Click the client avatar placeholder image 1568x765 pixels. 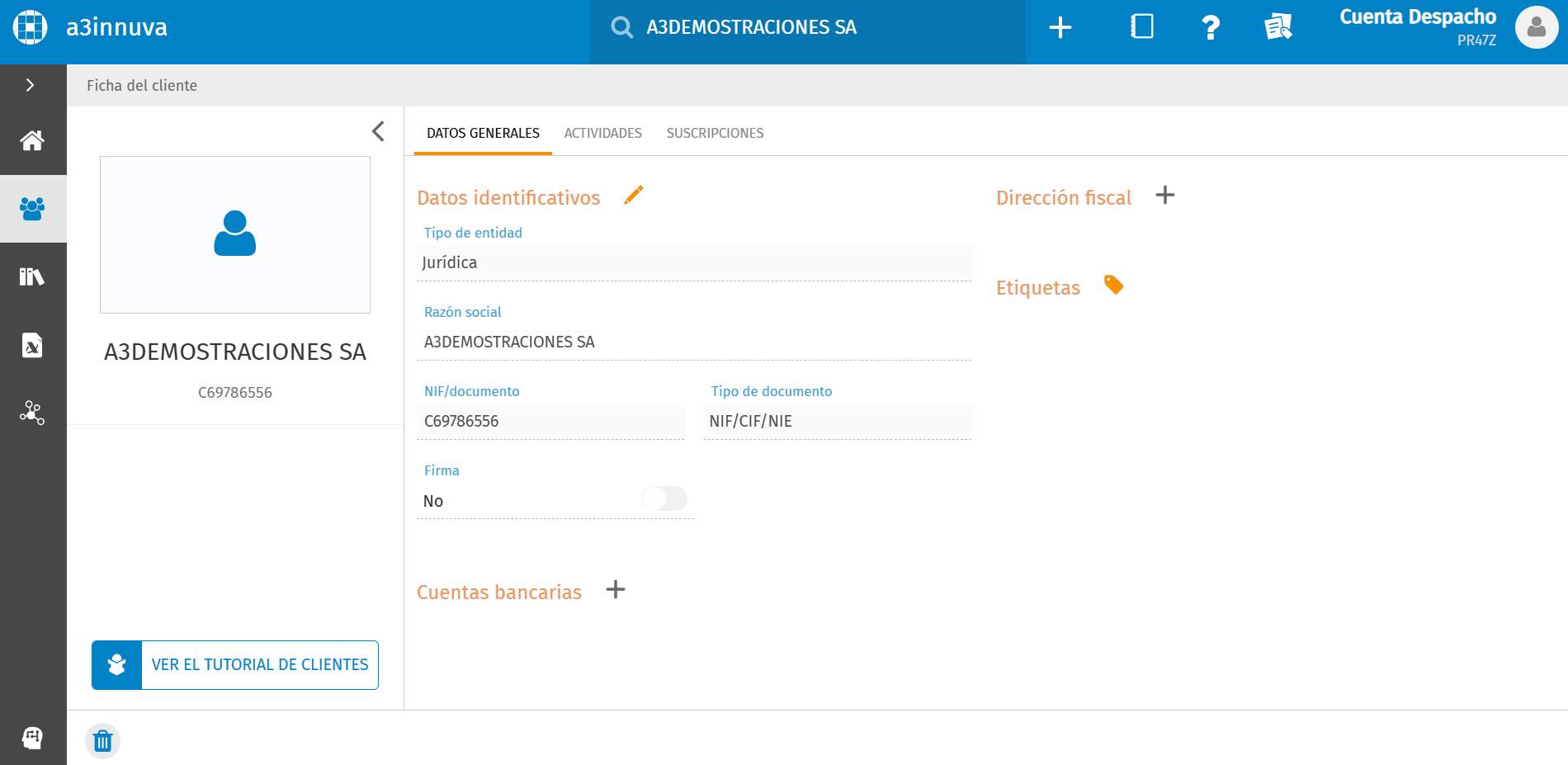(x=235, y=235)
